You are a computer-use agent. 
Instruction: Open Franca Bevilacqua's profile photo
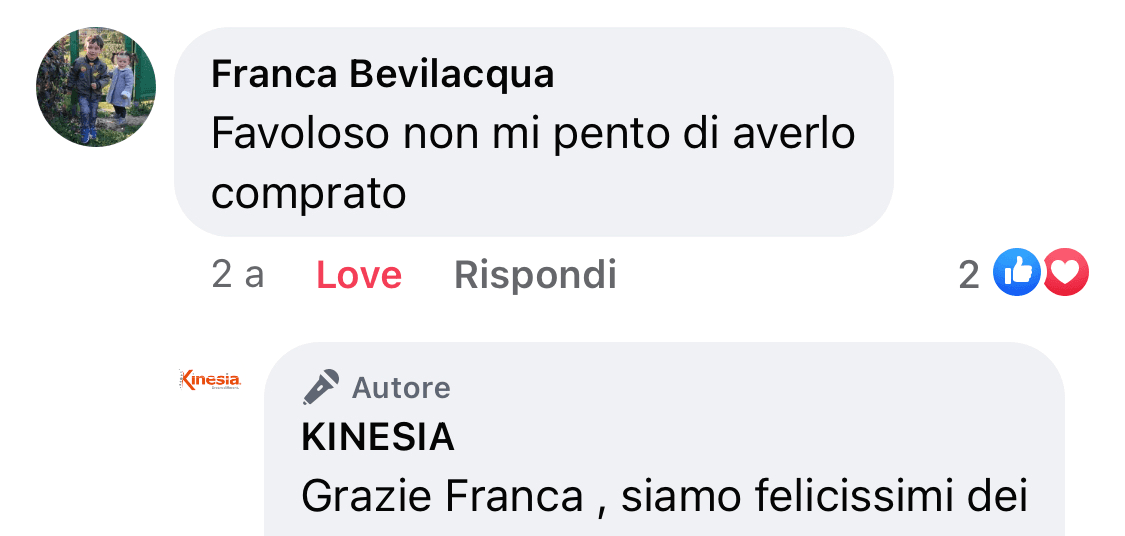pyautogui.click(x=96, y=87)
